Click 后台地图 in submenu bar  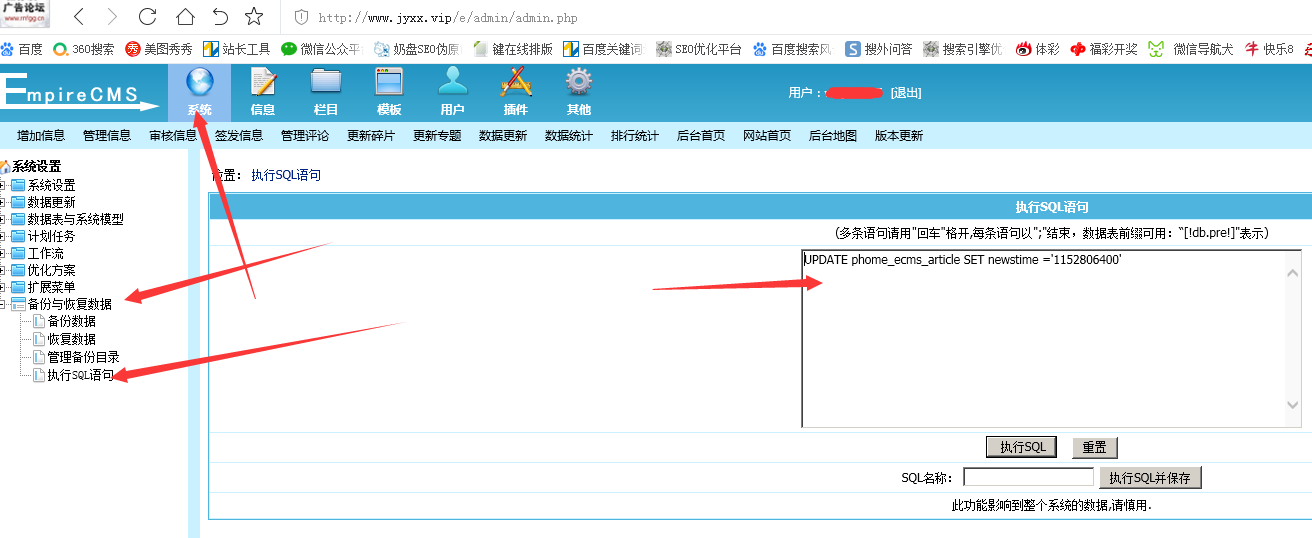click(833, 136)
